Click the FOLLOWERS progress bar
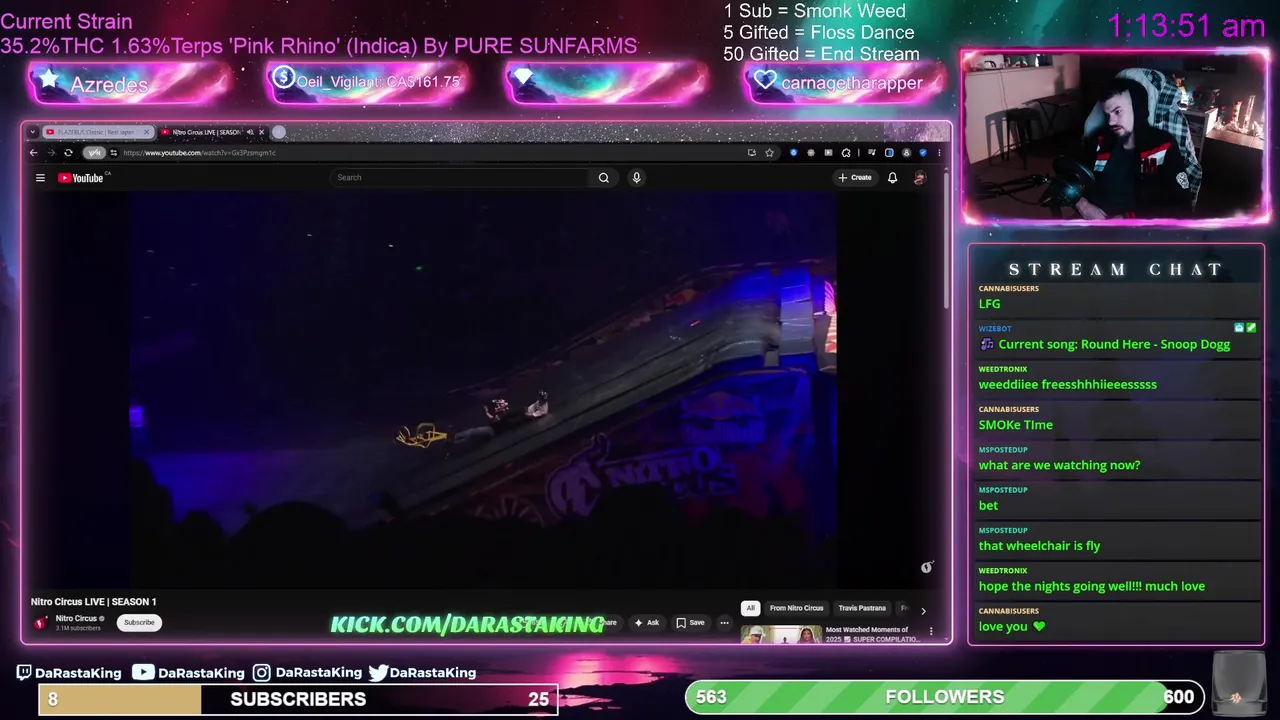 click(x=944, y=697)
